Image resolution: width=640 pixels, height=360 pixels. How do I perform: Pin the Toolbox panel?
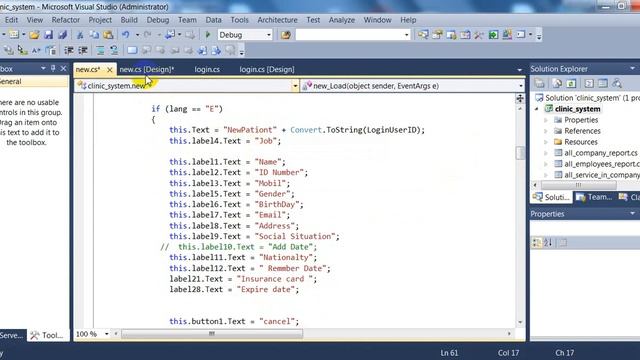53,69
